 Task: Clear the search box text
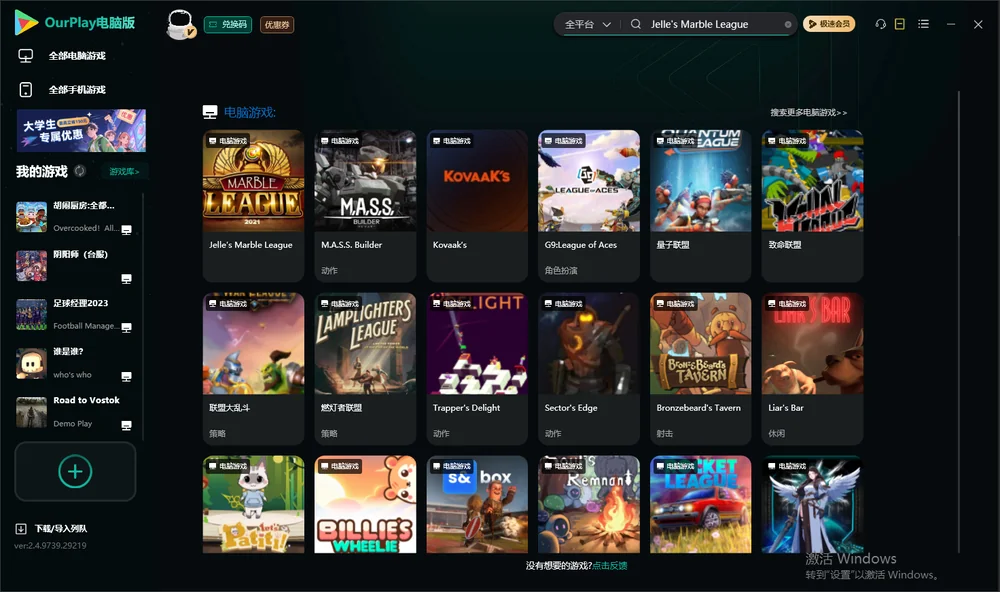[x=788, y=24]
